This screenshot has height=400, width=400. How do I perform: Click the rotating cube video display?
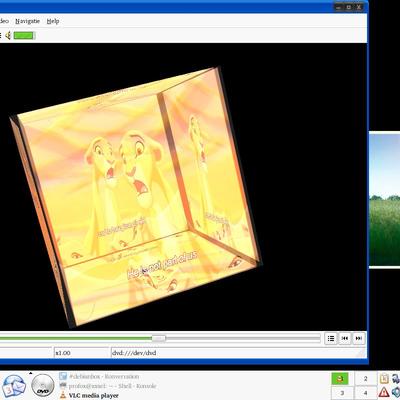[135, 197]
